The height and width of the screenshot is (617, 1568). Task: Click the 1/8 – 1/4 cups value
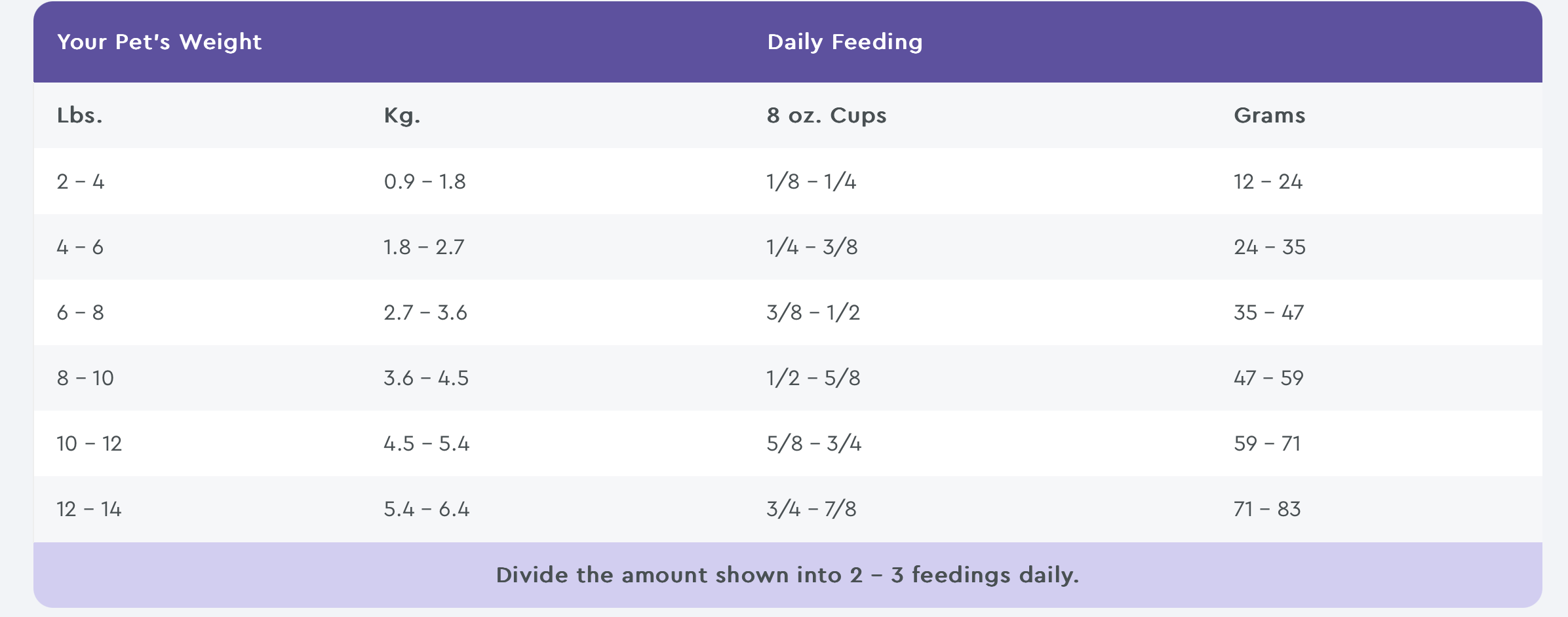[811, 181]
